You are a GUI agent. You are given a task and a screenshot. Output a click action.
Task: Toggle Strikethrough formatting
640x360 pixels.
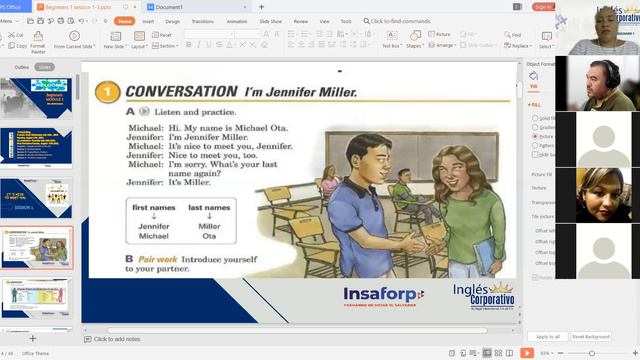(219, 45)
